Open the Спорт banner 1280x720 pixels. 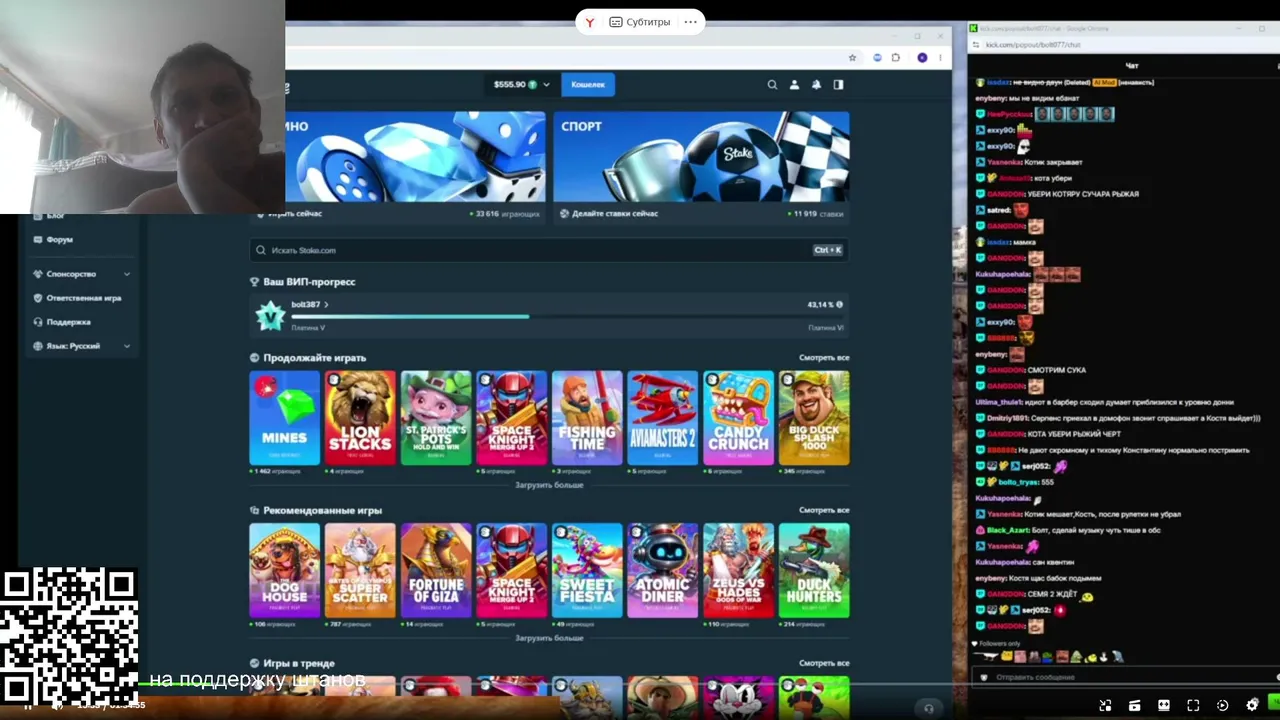pyautogui.click(x=701, y=157)
